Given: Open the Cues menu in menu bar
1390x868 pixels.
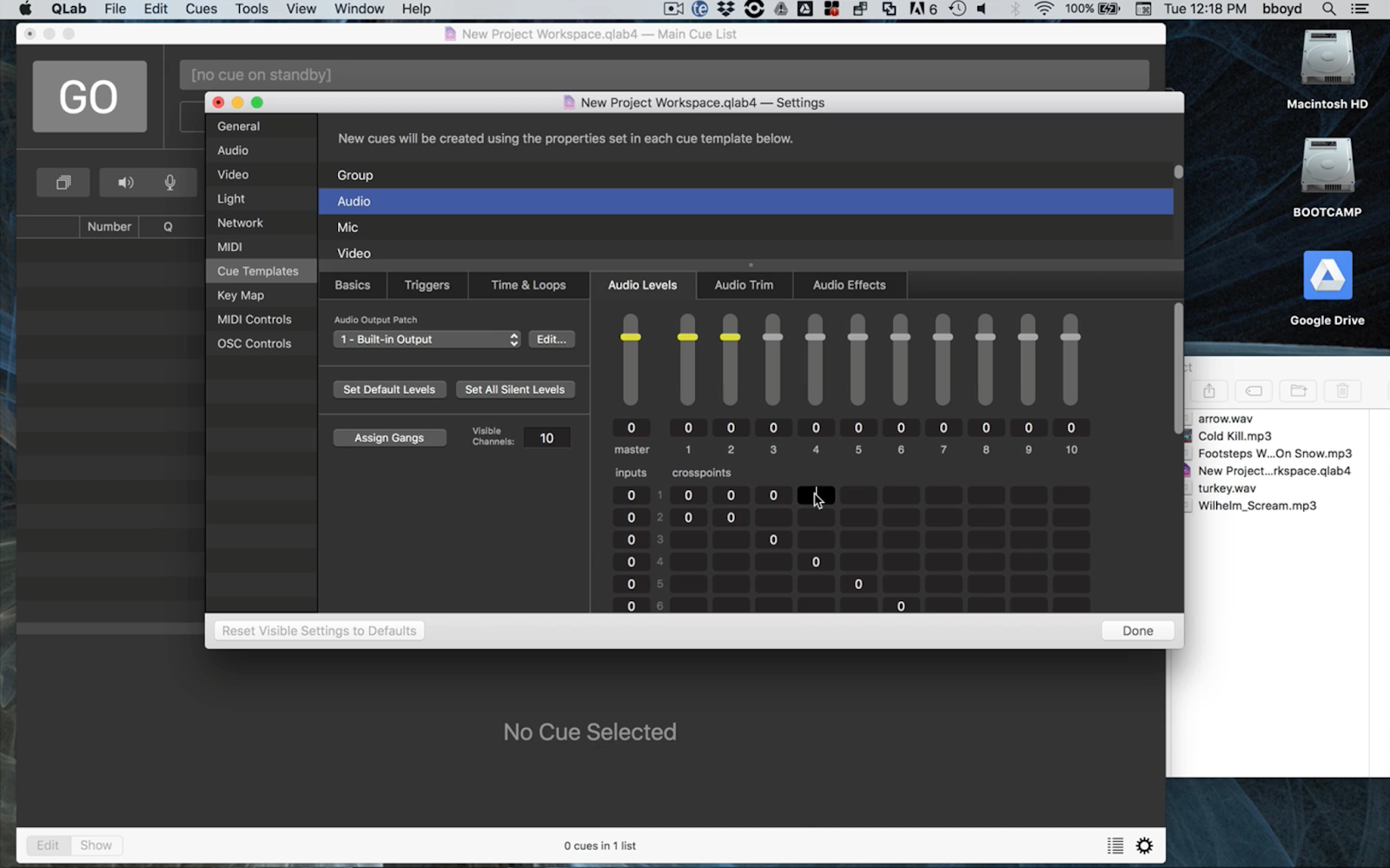Looking at the screenshot, I should click(201, 9).
